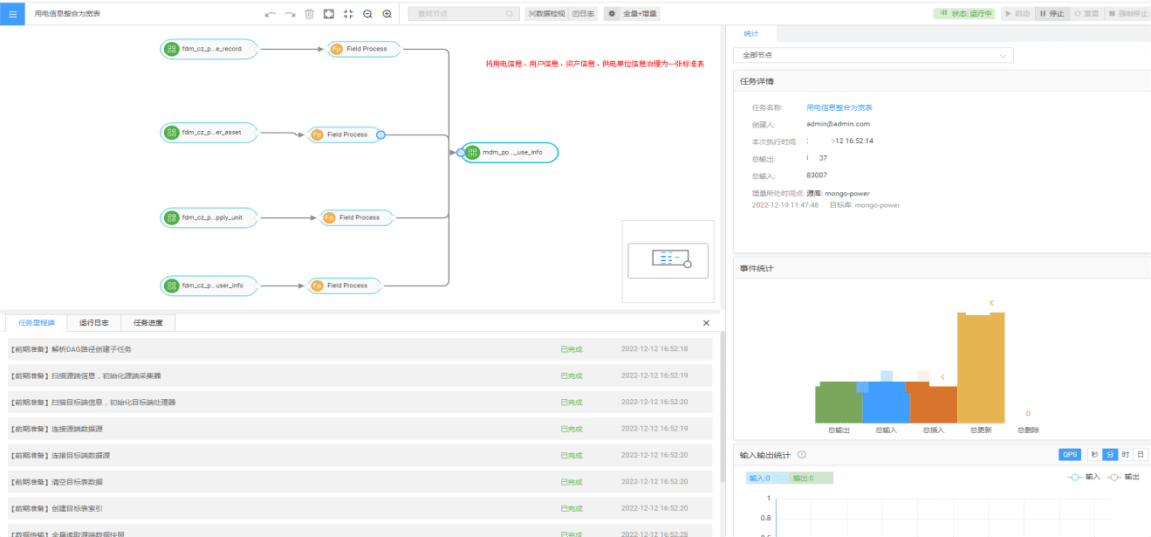Switch to the 运行日志 tab
Image resolution: width=1151 pixels, height=537 pixels.
tap(94, 323)
